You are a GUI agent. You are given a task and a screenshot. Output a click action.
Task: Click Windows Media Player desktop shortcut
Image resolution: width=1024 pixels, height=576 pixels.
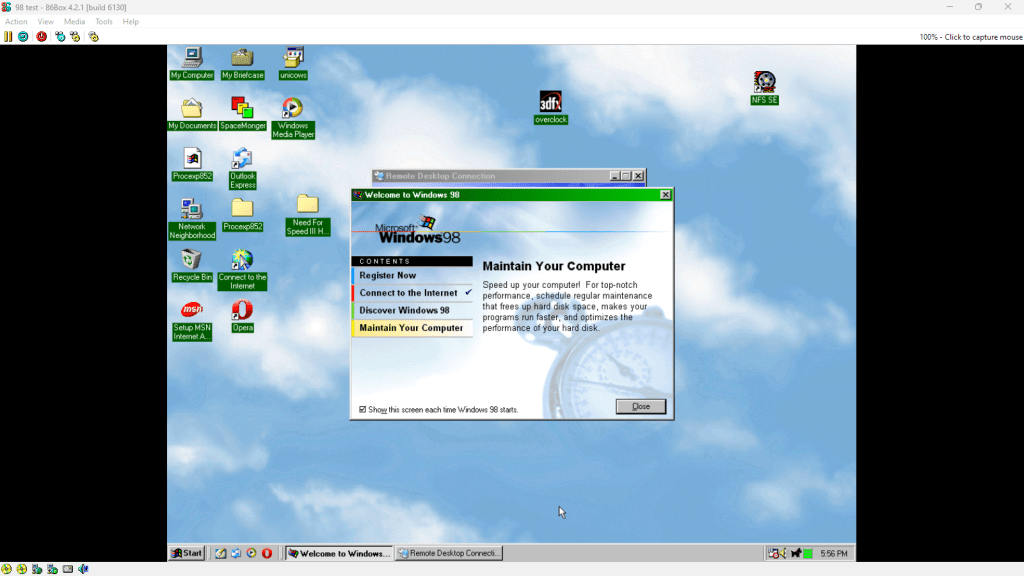coord(292,108)
